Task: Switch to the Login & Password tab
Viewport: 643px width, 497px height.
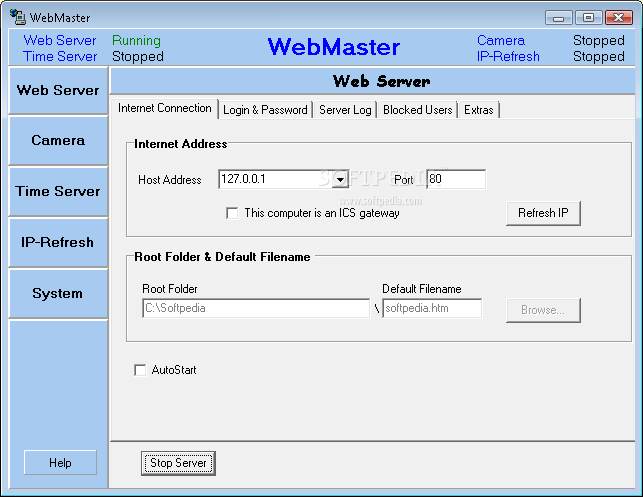Action: coord(265,110)
